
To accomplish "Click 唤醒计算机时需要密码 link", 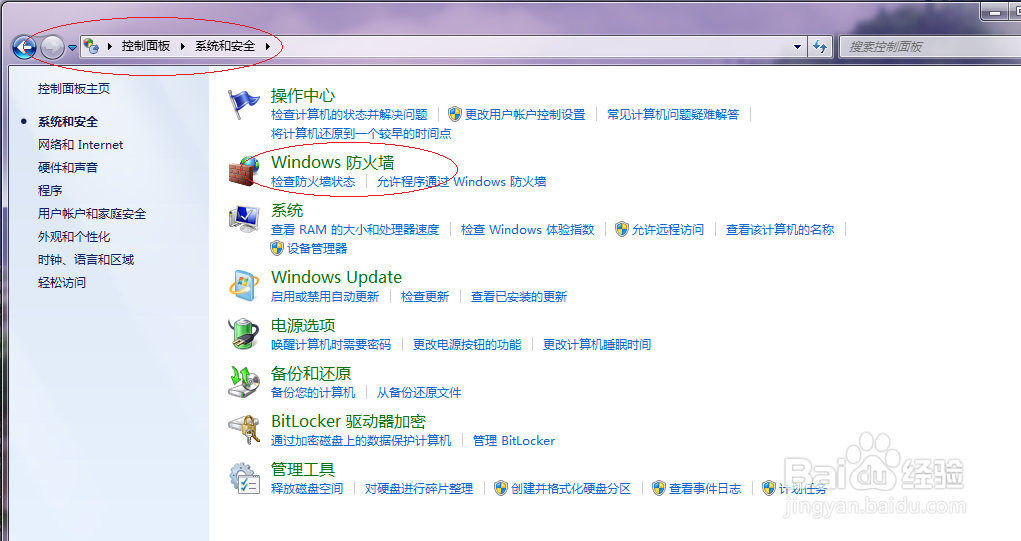I will point(331,344).
